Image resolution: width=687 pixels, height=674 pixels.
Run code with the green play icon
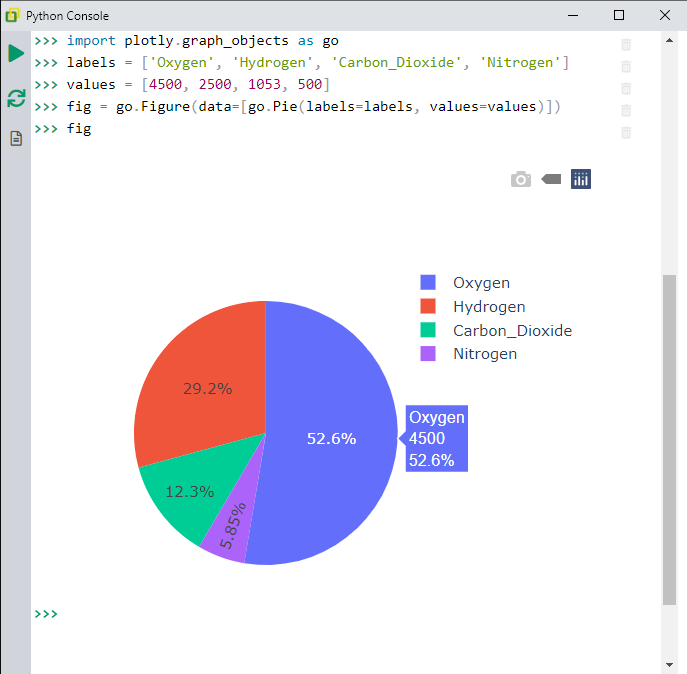[x=16, y=53]
